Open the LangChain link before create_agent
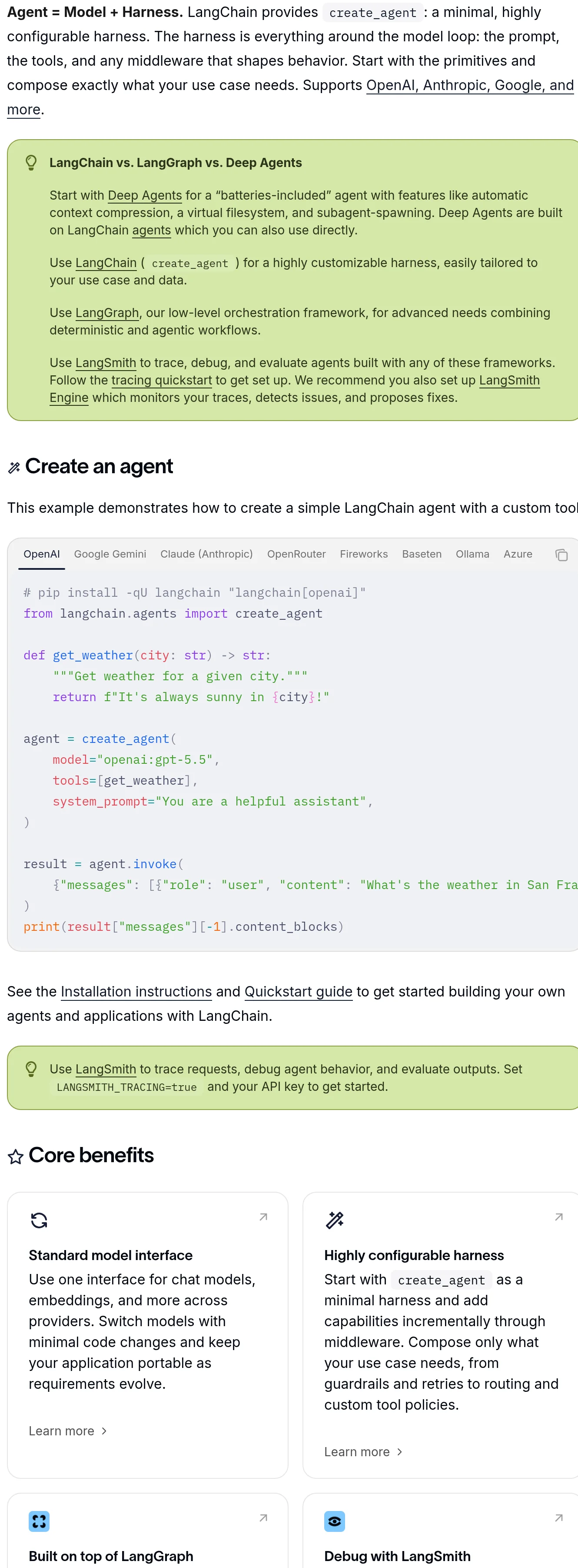This screenshot has height=1568, width=578. pyautogui.click(x=106, y=263)
